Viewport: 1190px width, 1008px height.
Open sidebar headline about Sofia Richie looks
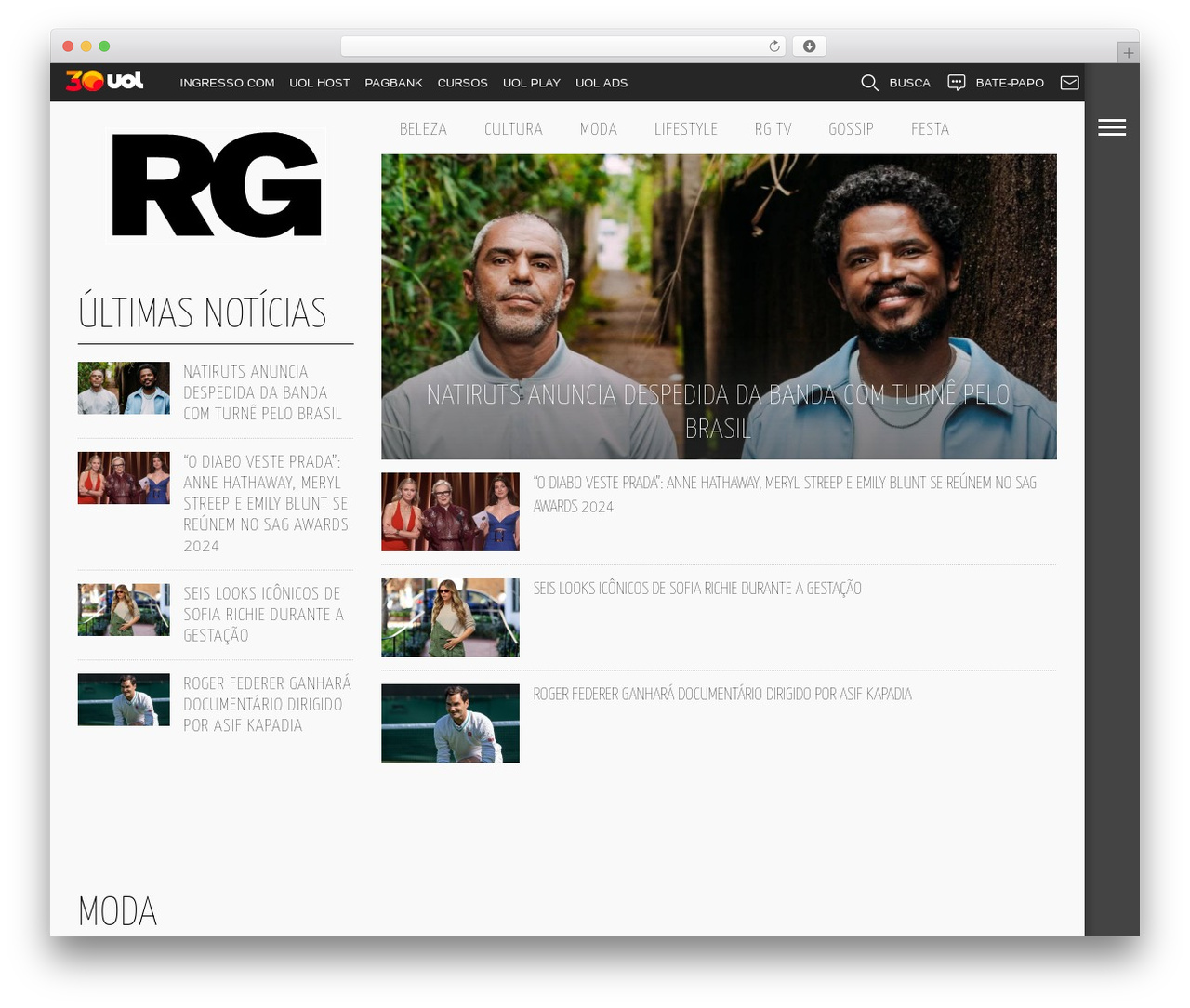264,615
